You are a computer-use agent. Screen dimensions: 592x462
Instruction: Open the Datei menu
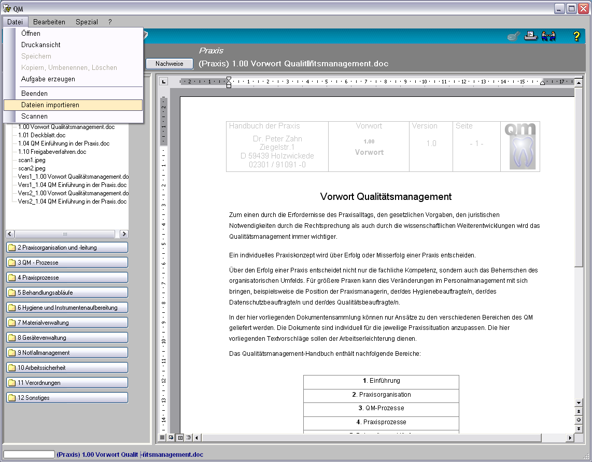pyautogui.click(x=15, y=22)
